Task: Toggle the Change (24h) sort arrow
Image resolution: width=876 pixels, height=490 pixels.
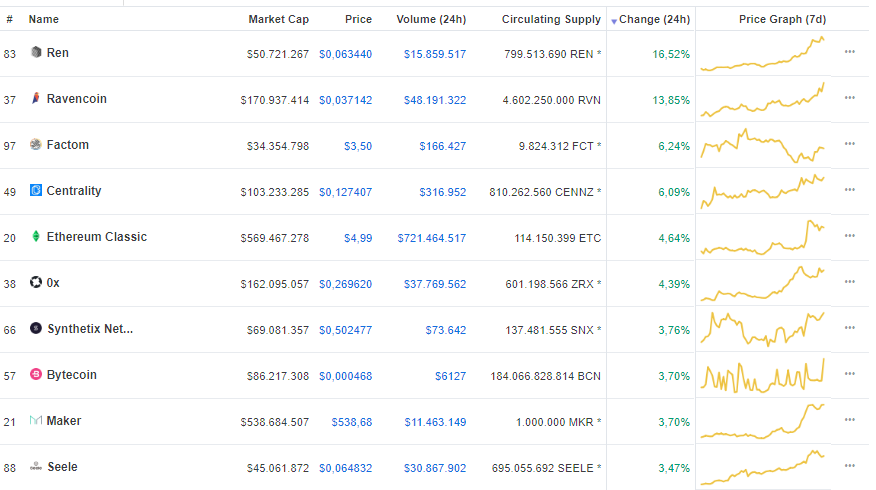Action: pos(614,21)
